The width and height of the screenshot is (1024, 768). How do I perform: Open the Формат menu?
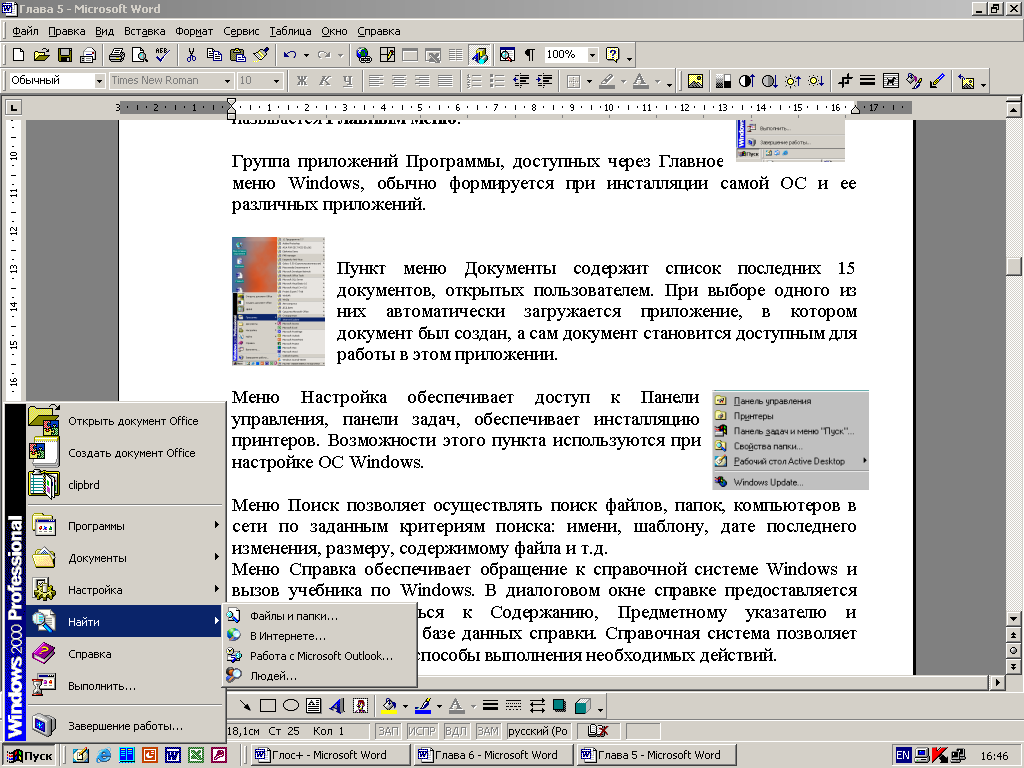[193, 31]
